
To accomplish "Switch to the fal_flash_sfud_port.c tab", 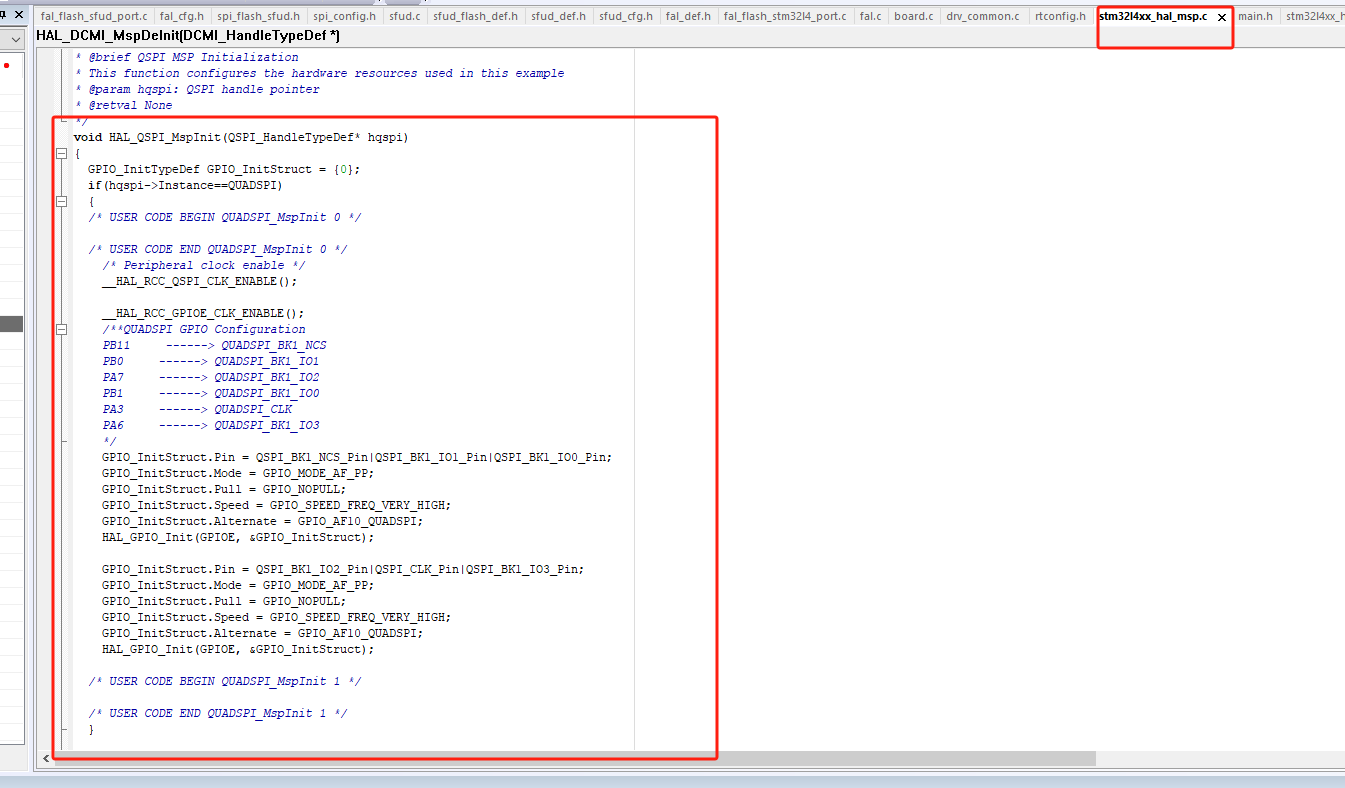I will (94, 16).
